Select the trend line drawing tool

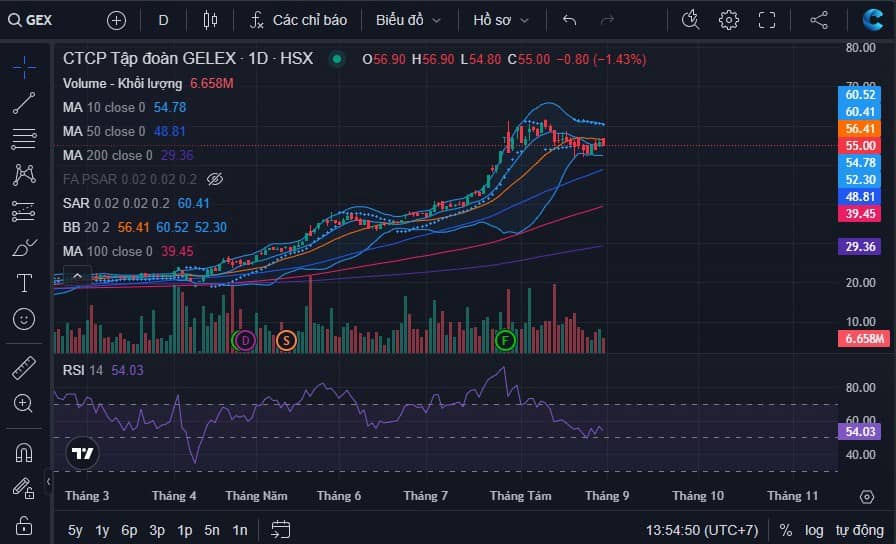click(x=24, y=103)
